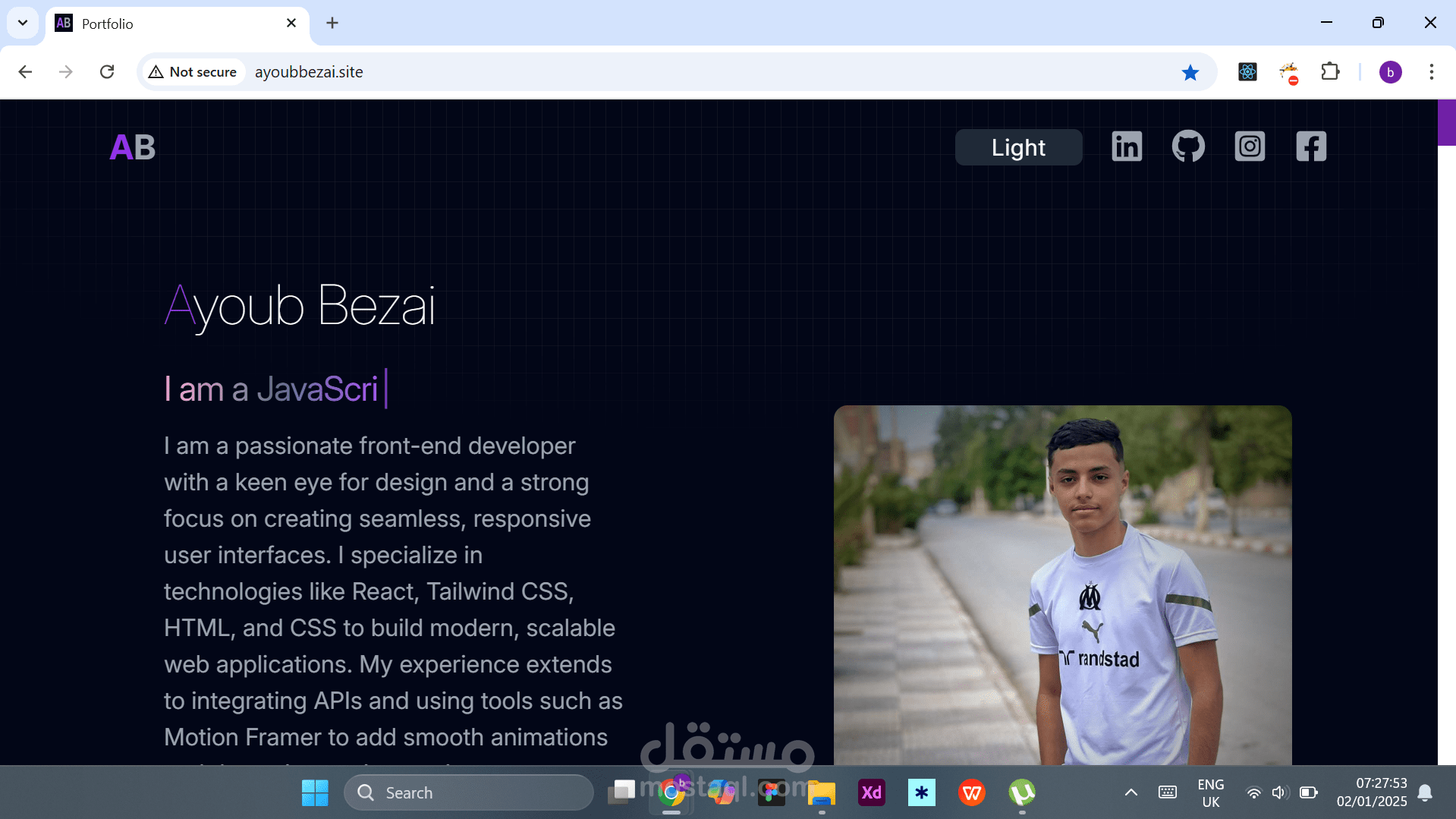The height and width of the screenshot is (819, 1456).
Task: Open Chrome three-dot menu
Action: (1431, 72)
